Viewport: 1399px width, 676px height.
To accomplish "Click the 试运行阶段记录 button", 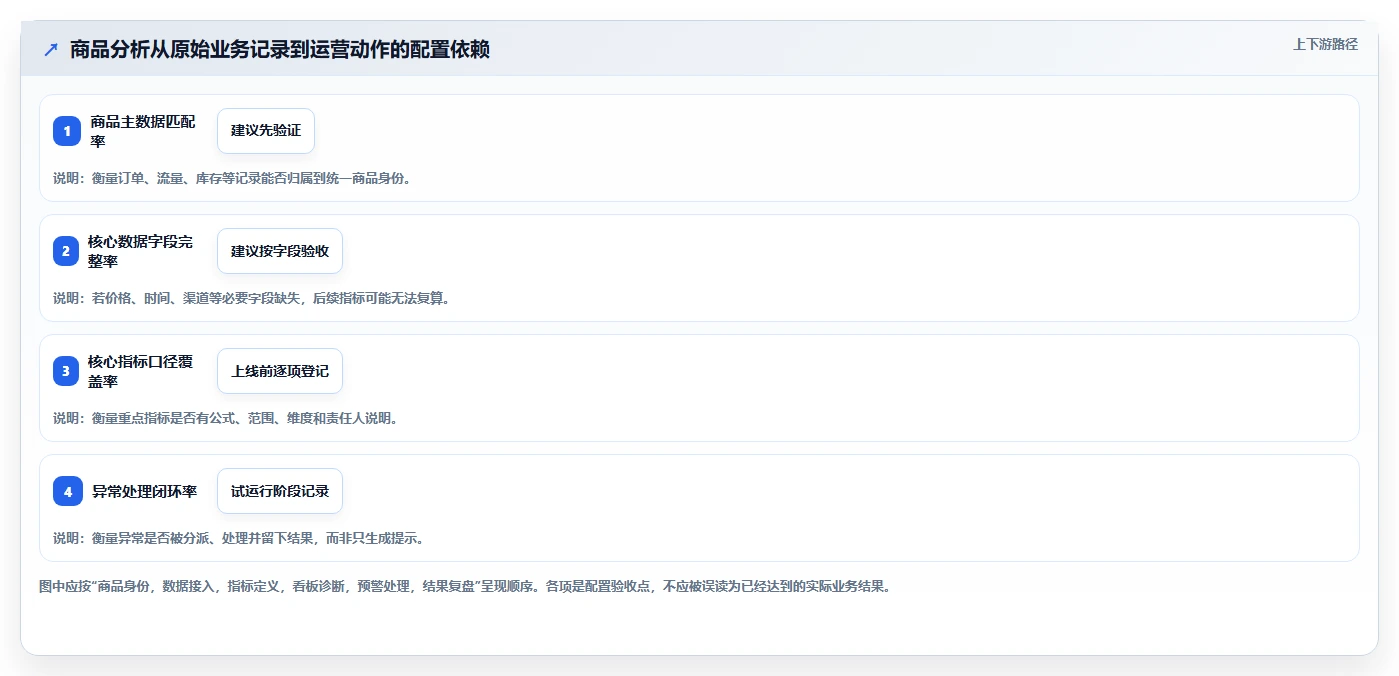I will click(x=280, y=491).
